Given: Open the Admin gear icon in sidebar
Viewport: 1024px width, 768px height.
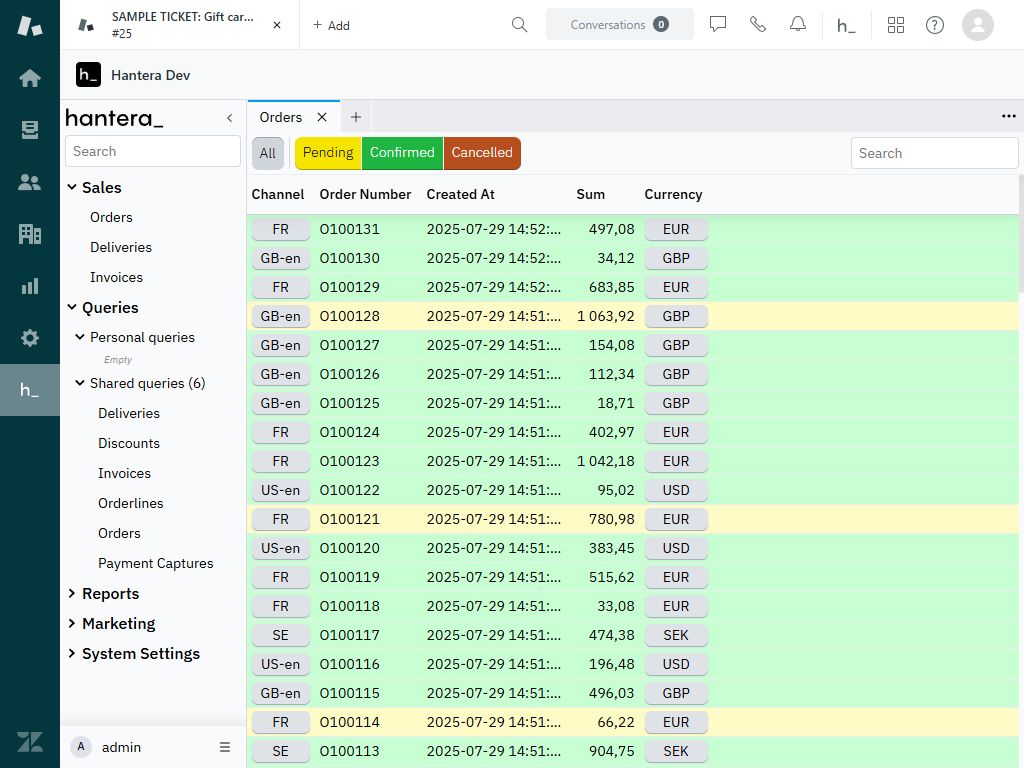Looking at the screenshot, I should click(x=30, y=338).
